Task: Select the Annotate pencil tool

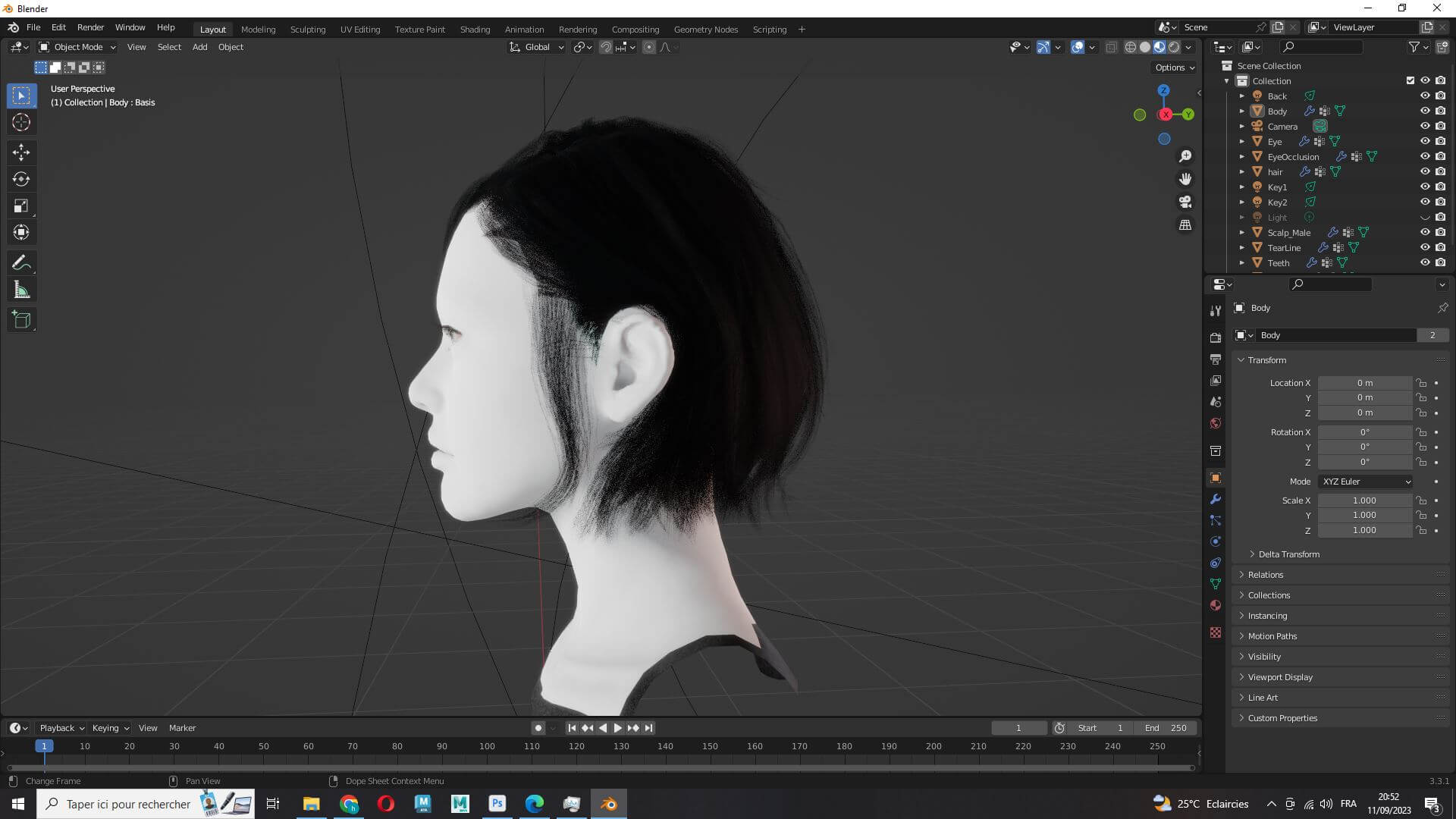Action: click(x=21, y=263)
